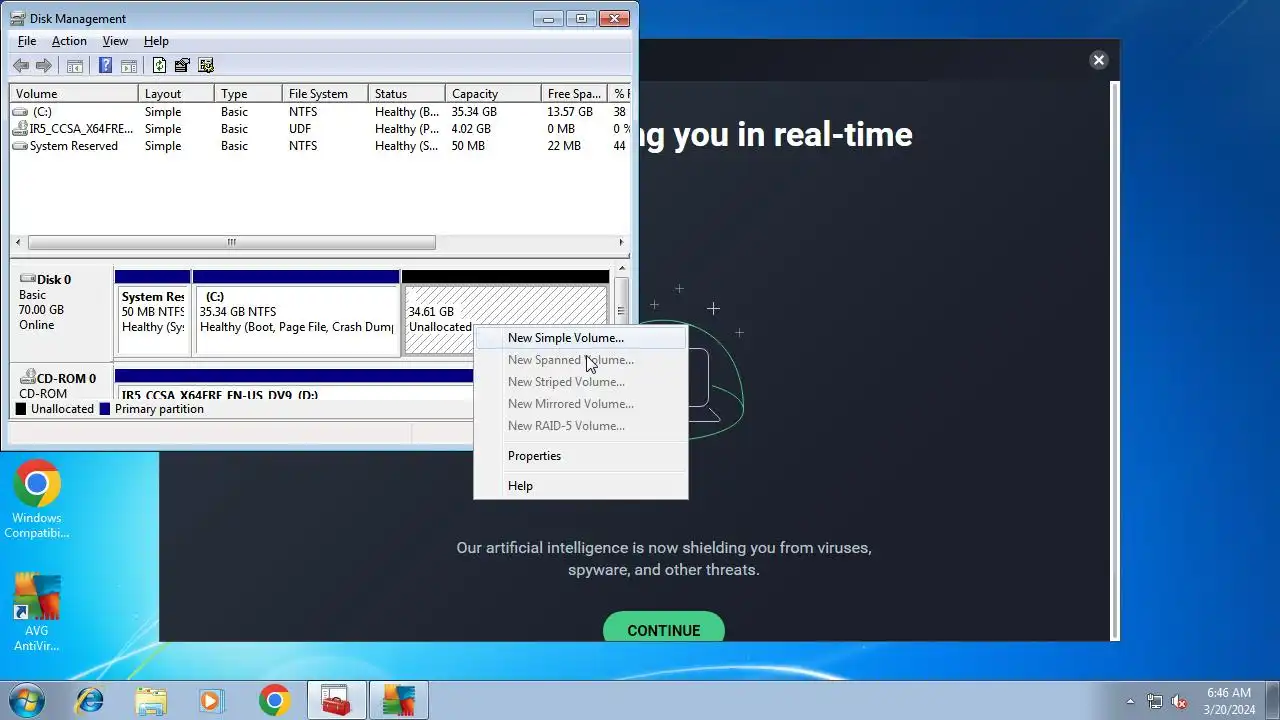Click the AVG AntiVirus desktop shortcut

[37, 612]
